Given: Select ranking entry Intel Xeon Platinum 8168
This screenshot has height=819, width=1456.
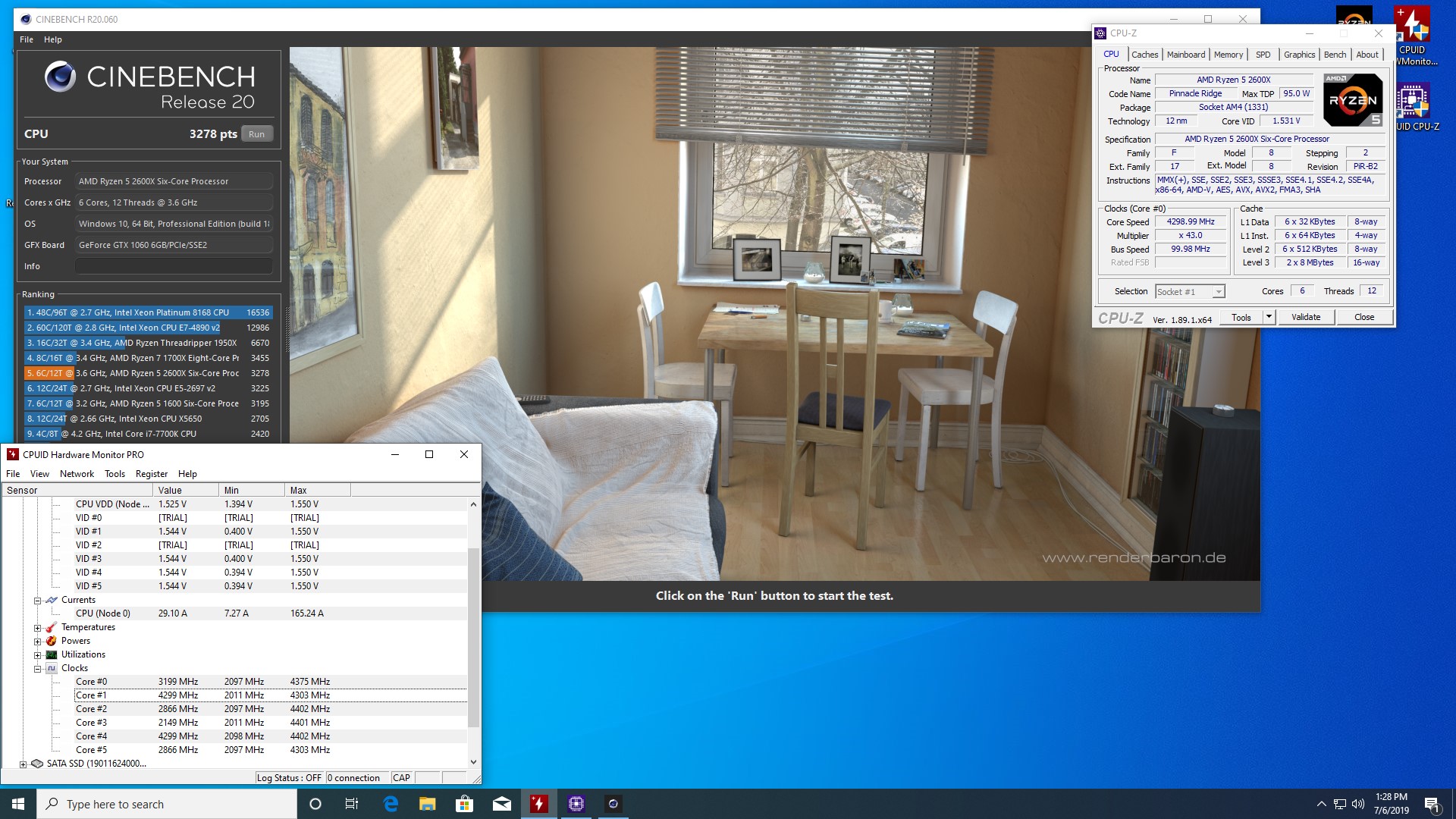Looking at the screenshot, I should (x=148, y=312).
